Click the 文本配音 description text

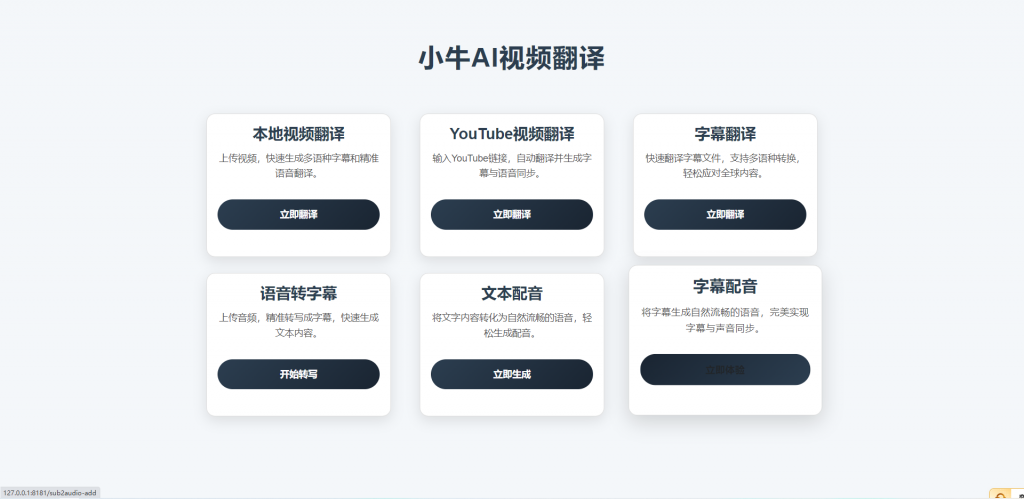click(x=512, y=325)
